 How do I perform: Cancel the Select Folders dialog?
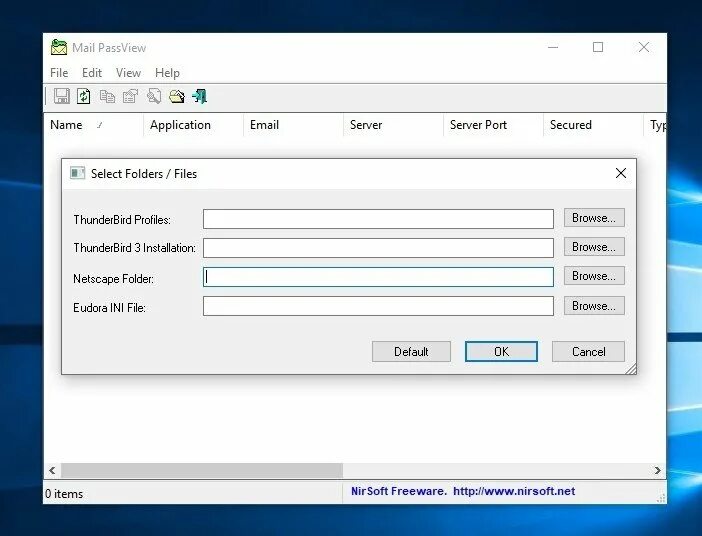[588, 352]
